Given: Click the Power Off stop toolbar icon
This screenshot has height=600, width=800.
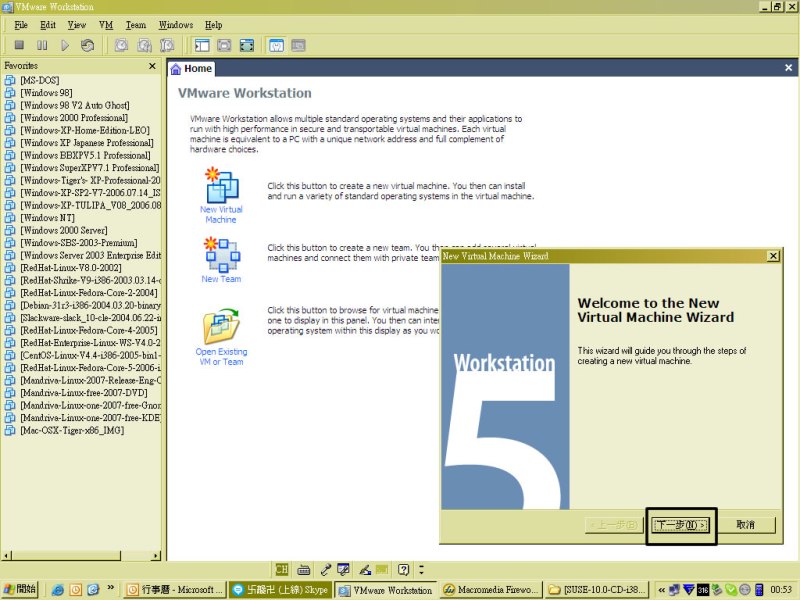Looking at the screenshot, I should [x=19, y=45].
